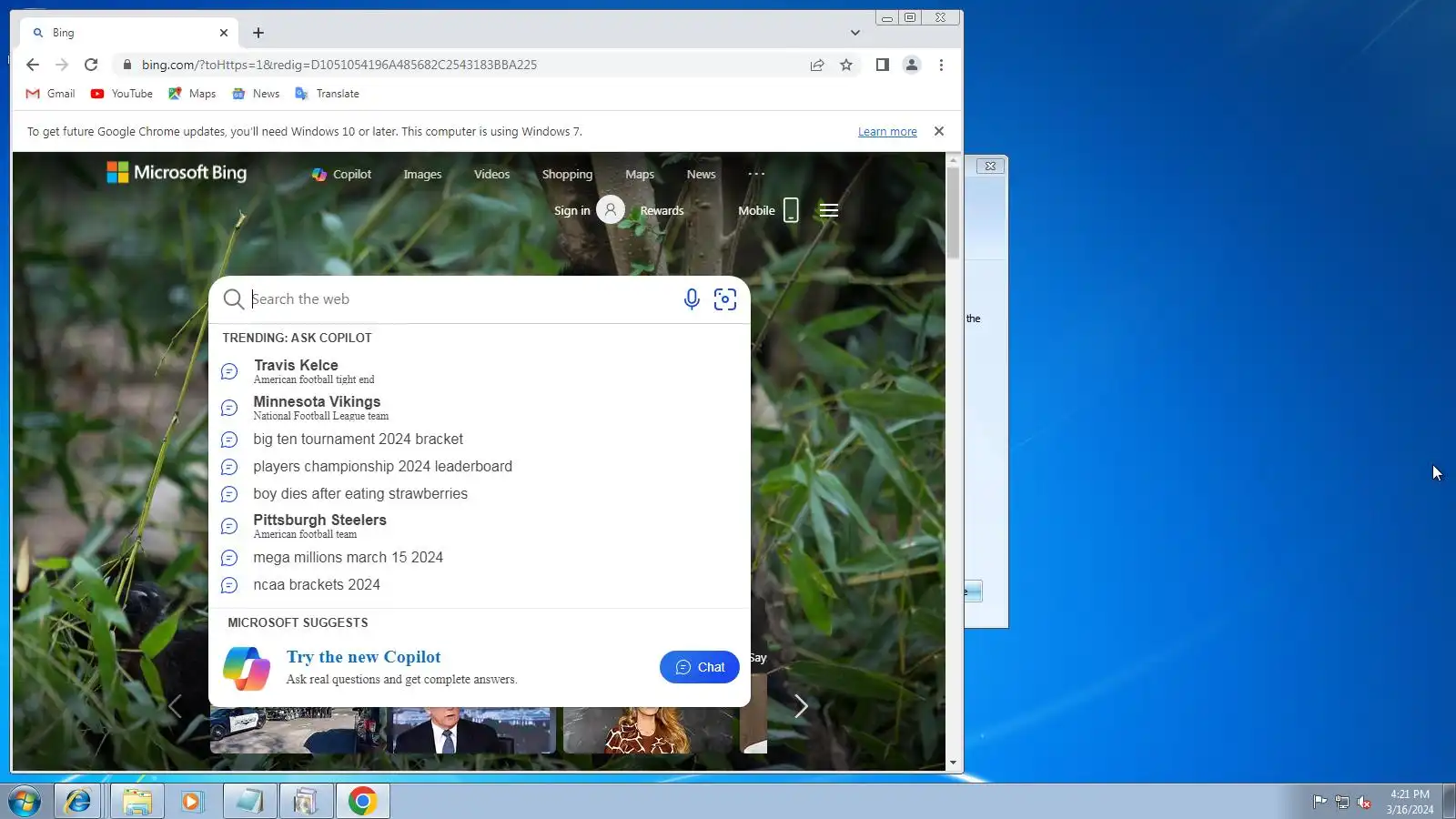Open the Gmail bookmark
Screen dimensions: 1456x819
click(x=51, y=94)
